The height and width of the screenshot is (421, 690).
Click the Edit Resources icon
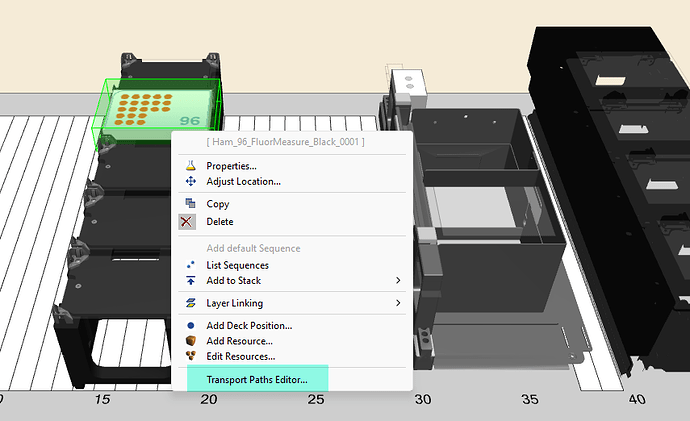(x=190, y=356)
